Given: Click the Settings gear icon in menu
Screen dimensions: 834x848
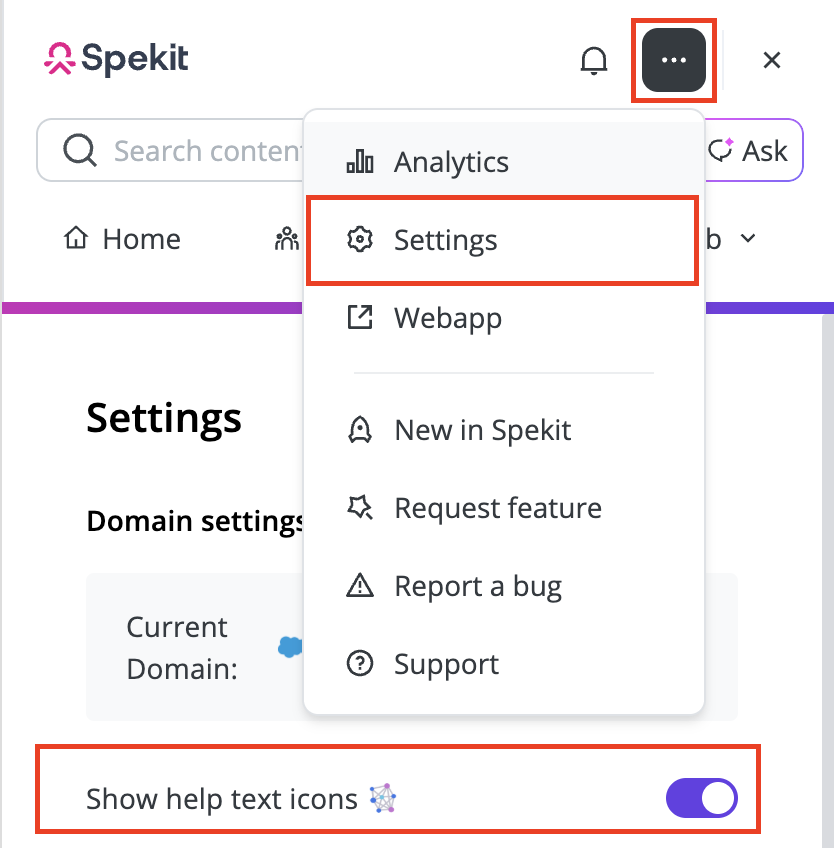Looking at the screenshot, I should [360, 240].
